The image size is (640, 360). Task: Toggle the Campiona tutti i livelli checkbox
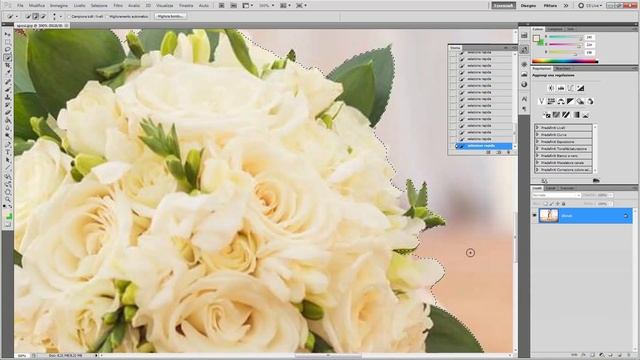(69, 16)
